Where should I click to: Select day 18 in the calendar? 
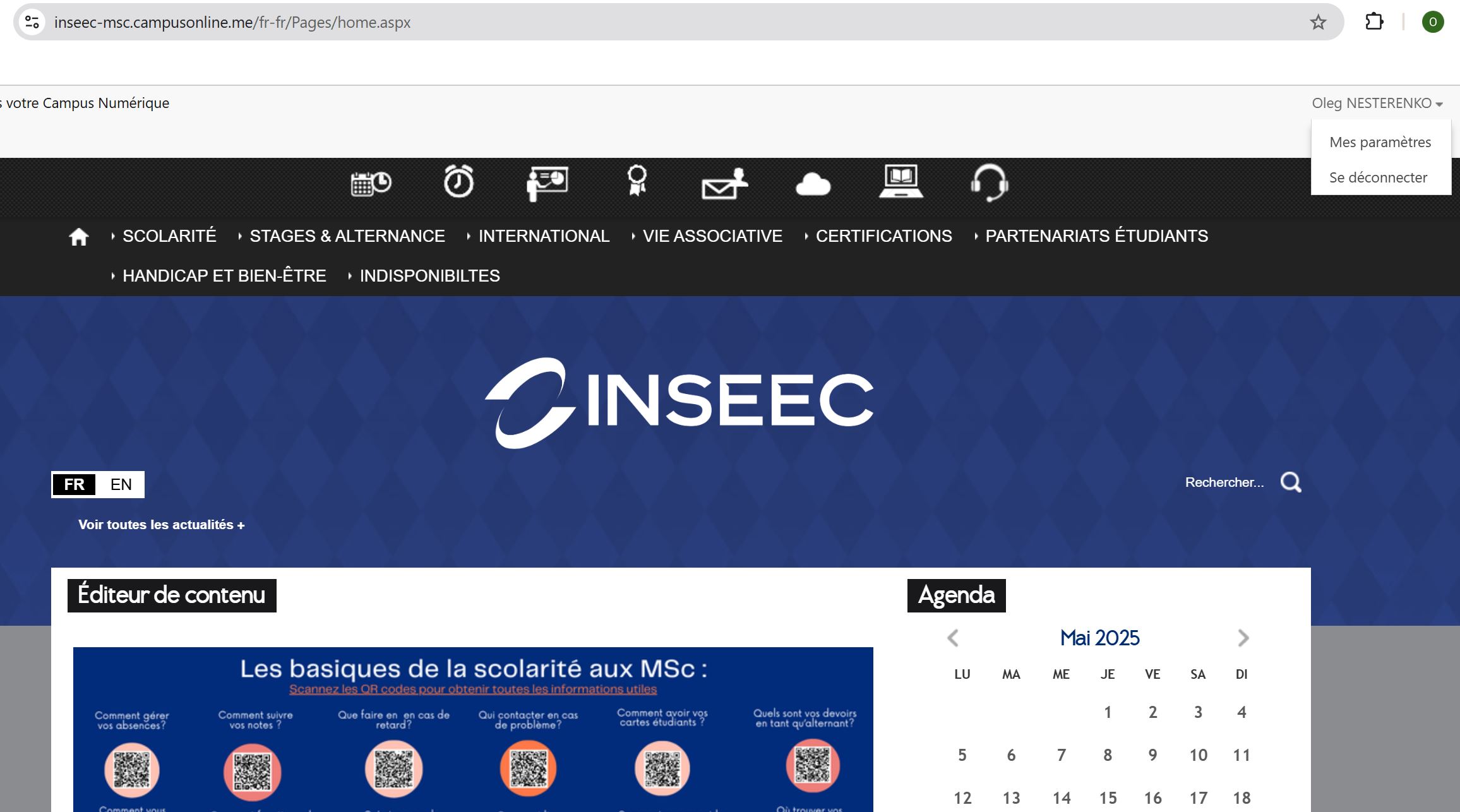(1242, 798)
